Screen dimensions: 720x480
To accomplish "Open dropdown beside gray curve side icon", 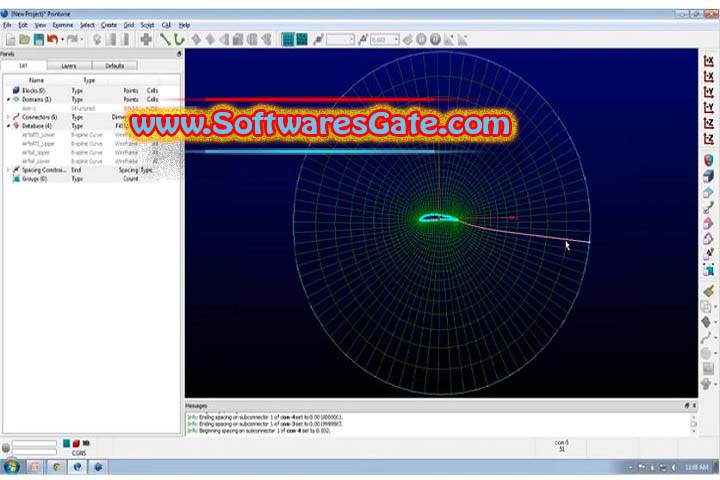I will (716, 339).
